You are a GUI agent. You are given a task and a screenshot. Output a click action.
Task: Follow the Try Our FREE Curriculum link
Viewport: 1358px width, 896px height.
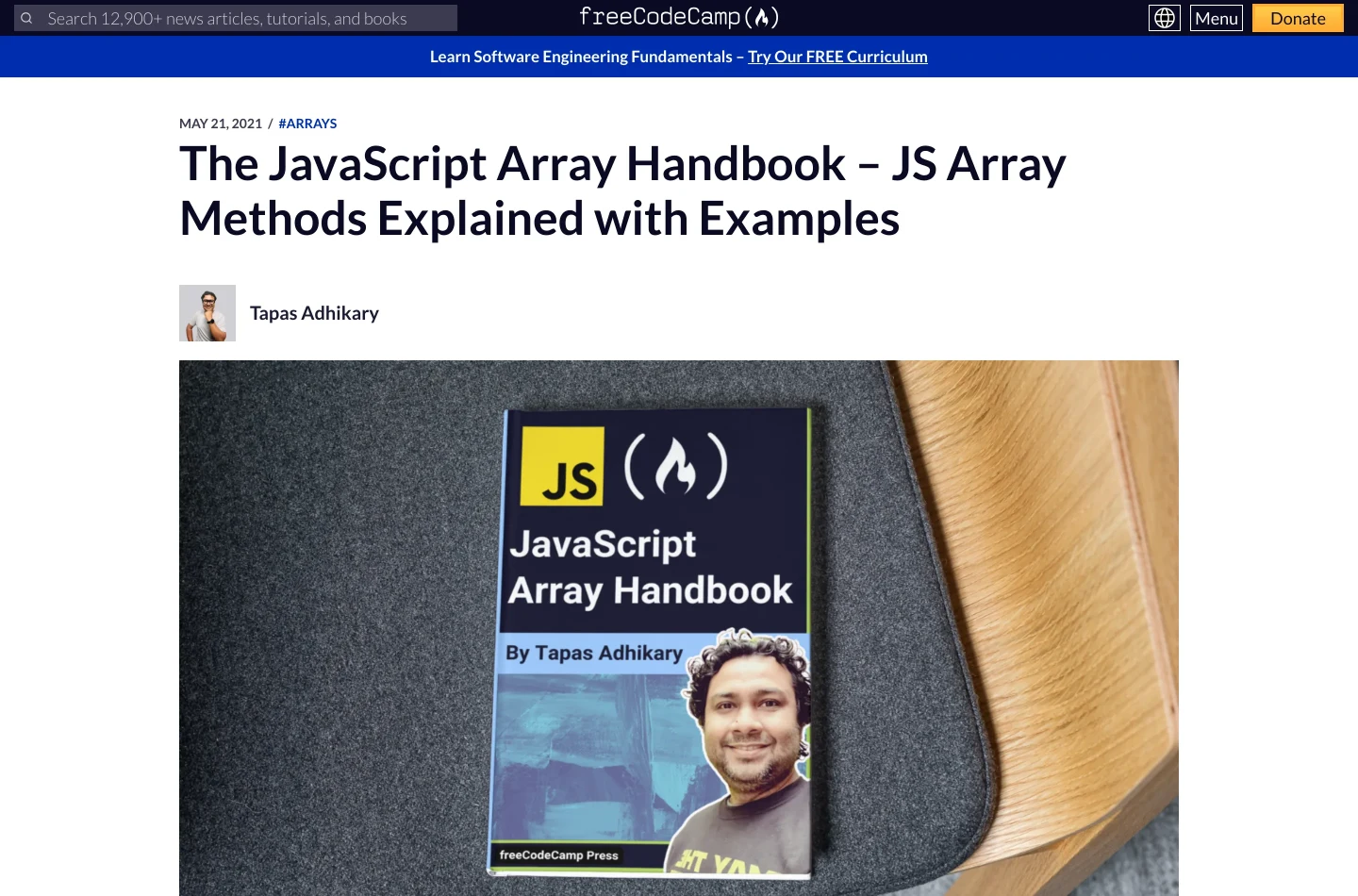click(x=837, y=57)
